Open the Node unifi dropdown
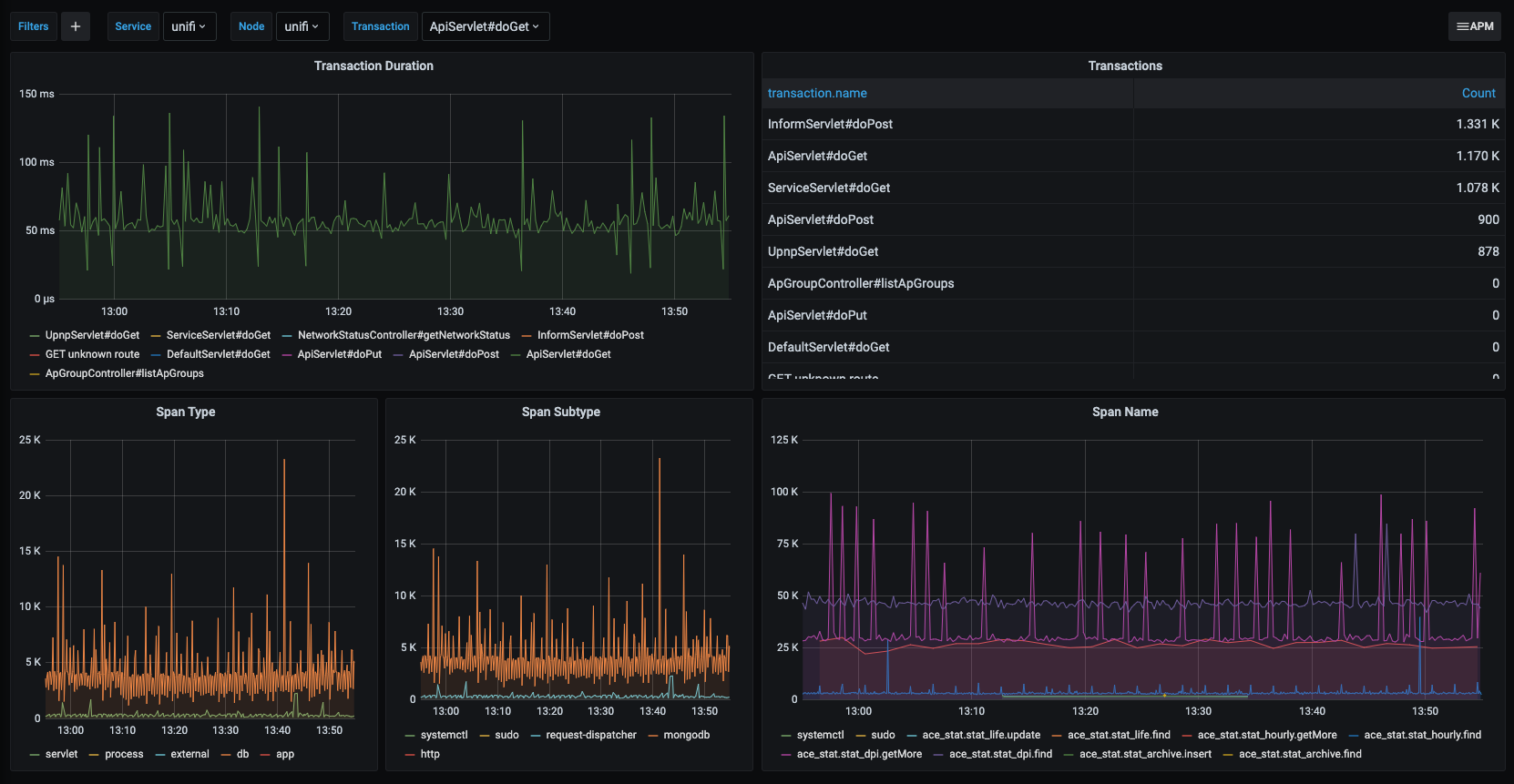The width and height of the screenshot is (1514, 784). click(302, 26)
